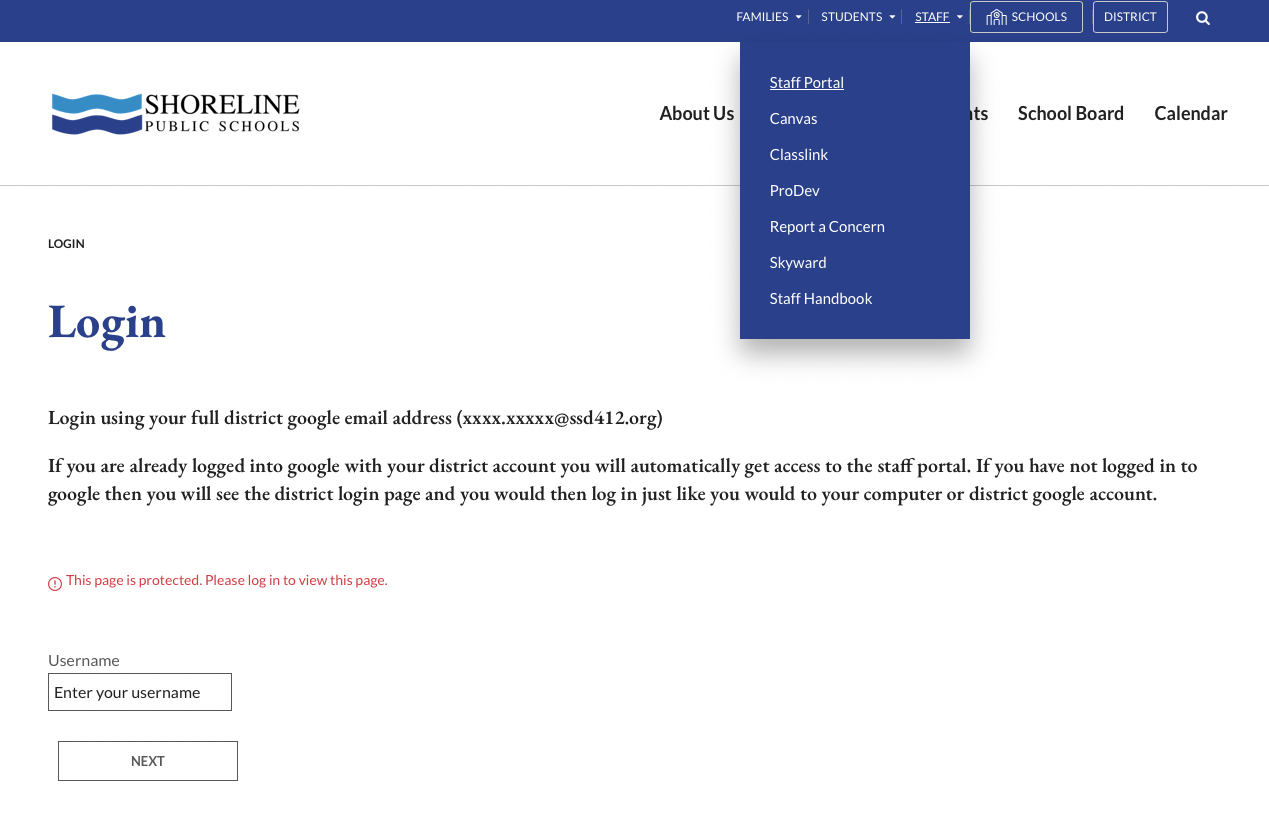Open the Students top menu
Image resolution: width=1269 pixels, height=836 pixels.
click(852, 17)
